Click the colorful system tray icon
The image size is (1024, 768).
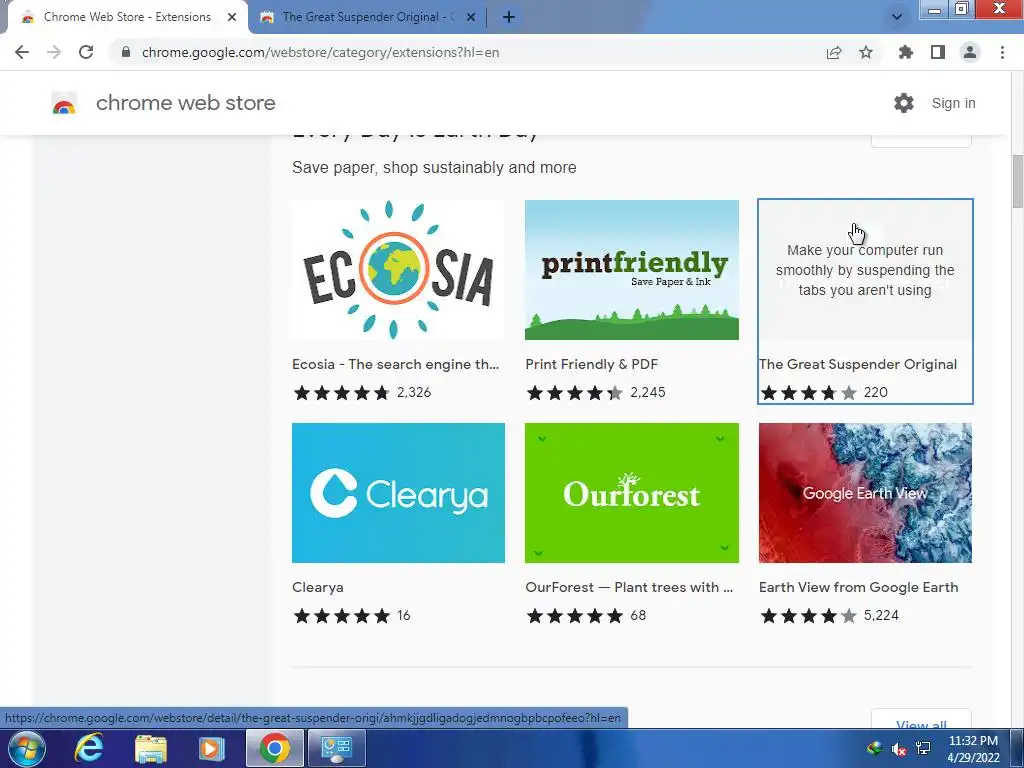tap(874, 748)
